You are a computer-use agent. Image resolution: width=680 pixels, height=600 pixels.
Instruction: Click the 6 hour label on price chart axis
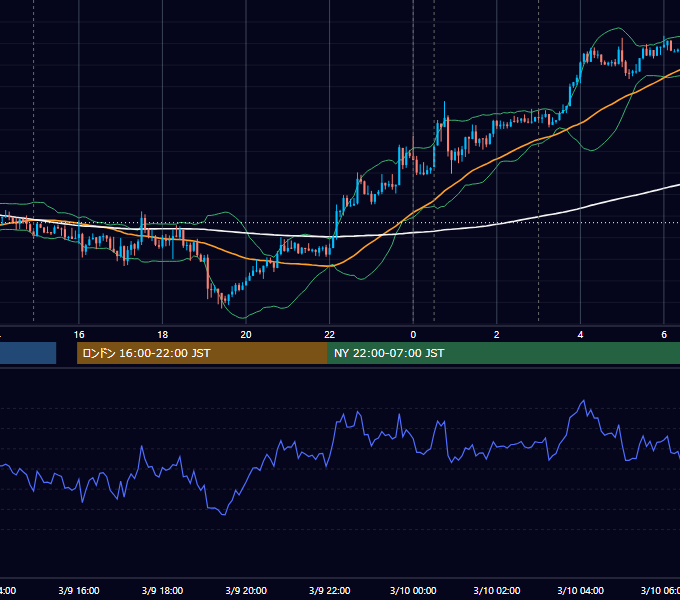[x=664, y=335]
